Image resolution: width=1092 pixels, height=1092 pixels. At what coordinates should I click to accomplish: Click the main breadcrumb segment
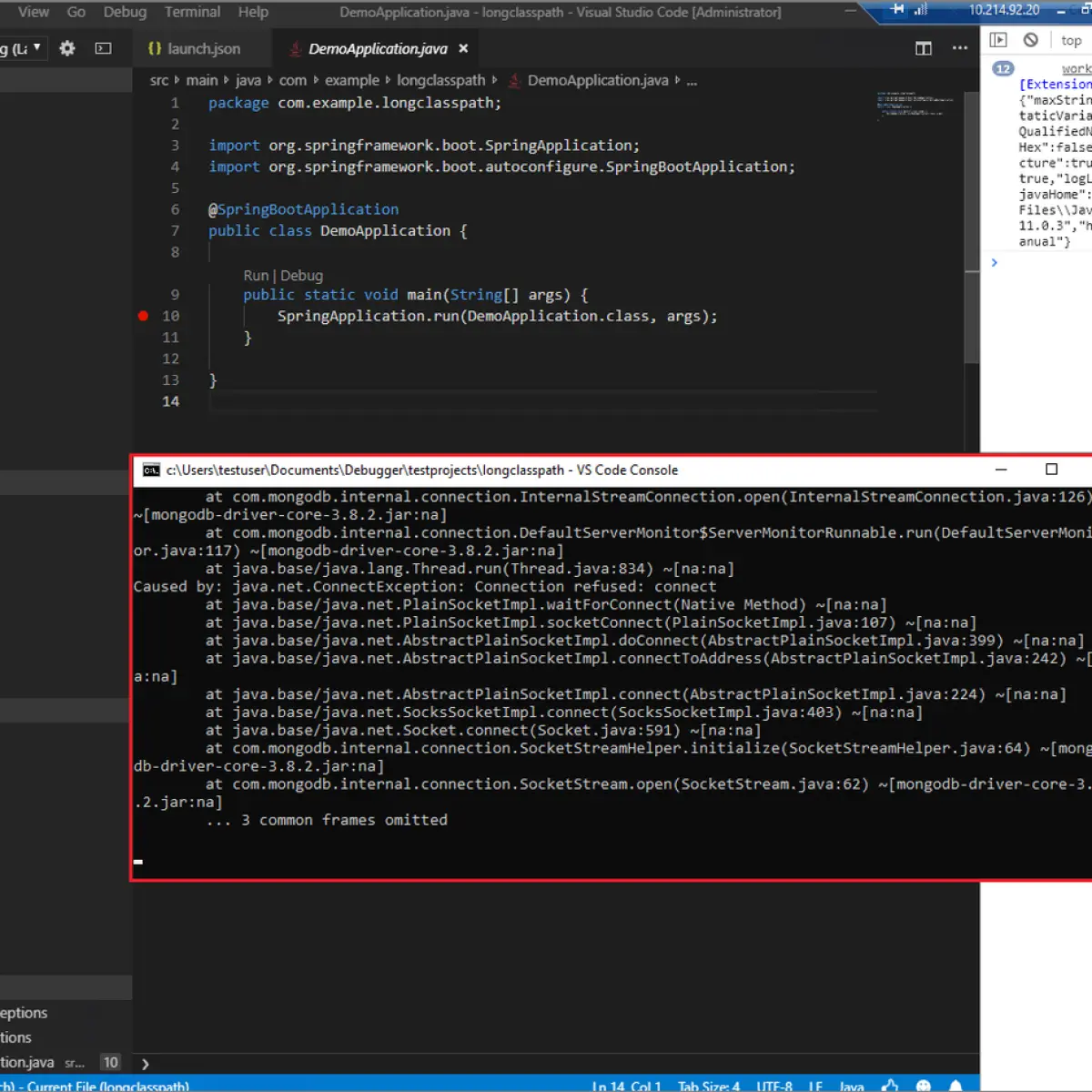[202, 80]
